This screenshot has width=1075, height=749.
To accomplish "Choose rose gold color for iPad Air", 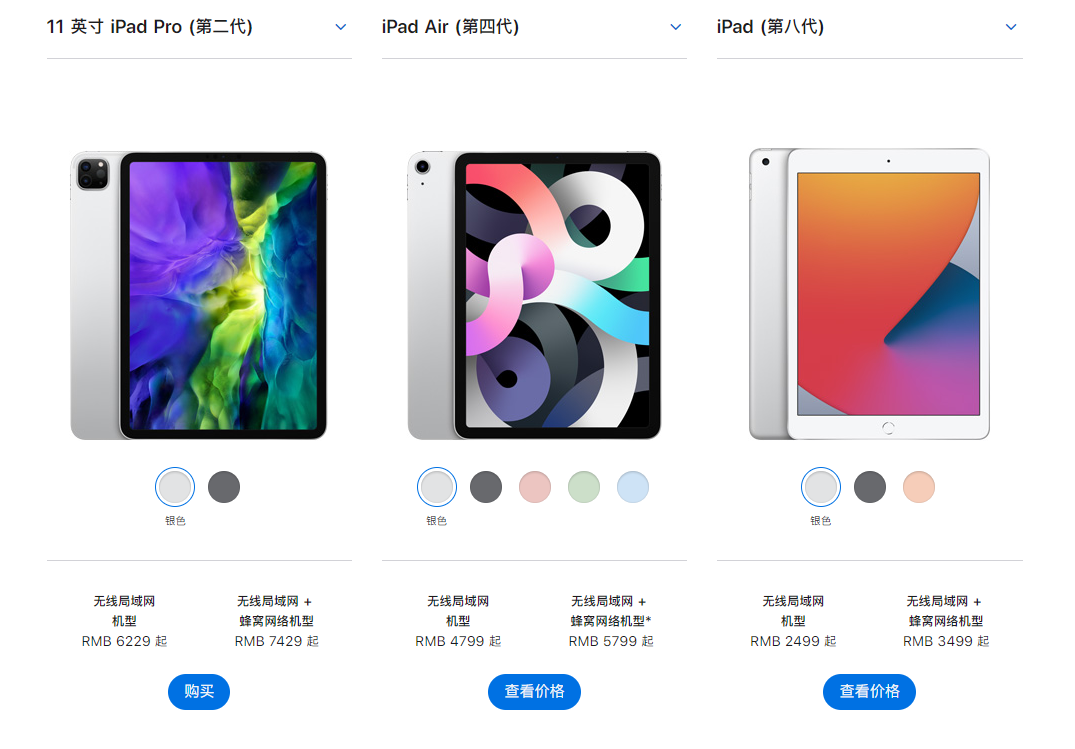I will click(535, 487).
